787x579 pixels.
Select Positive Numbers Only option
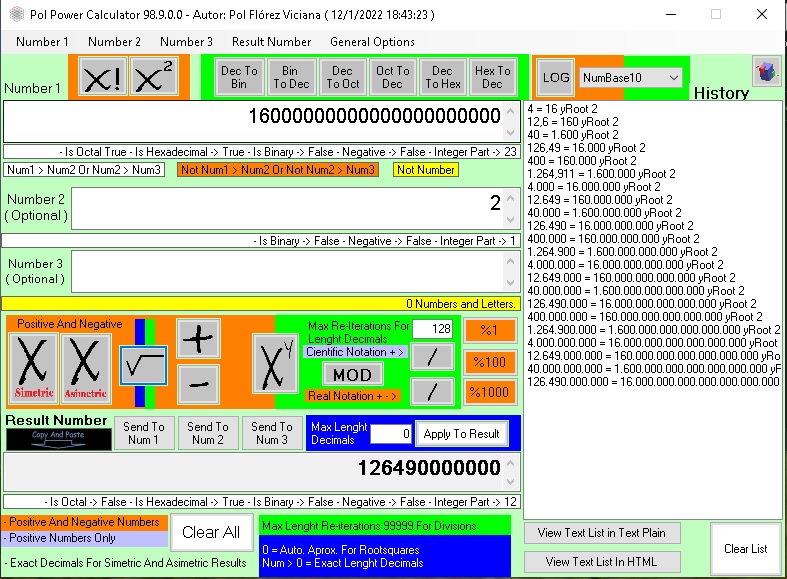(x=84, y=538)
